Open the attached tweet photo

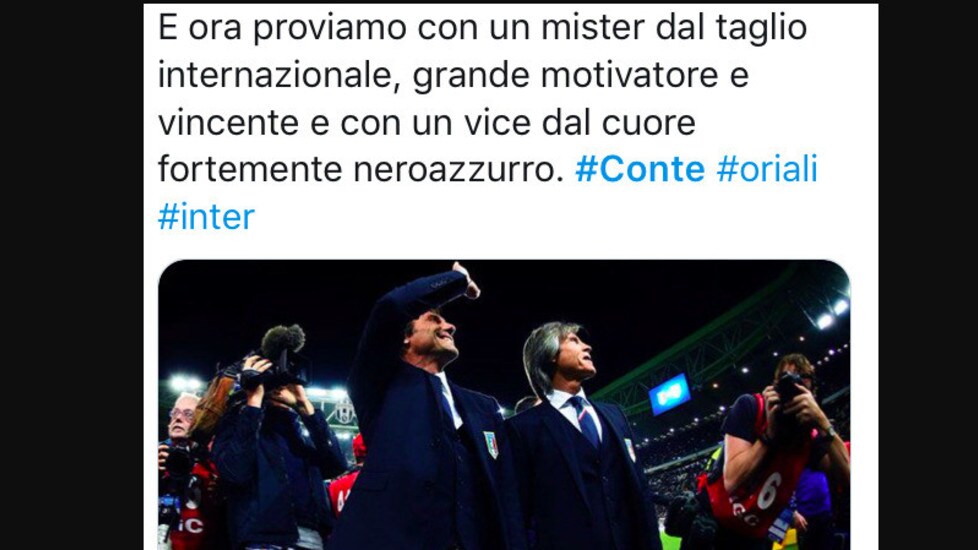pyautogui.click(x=504, y=405)
